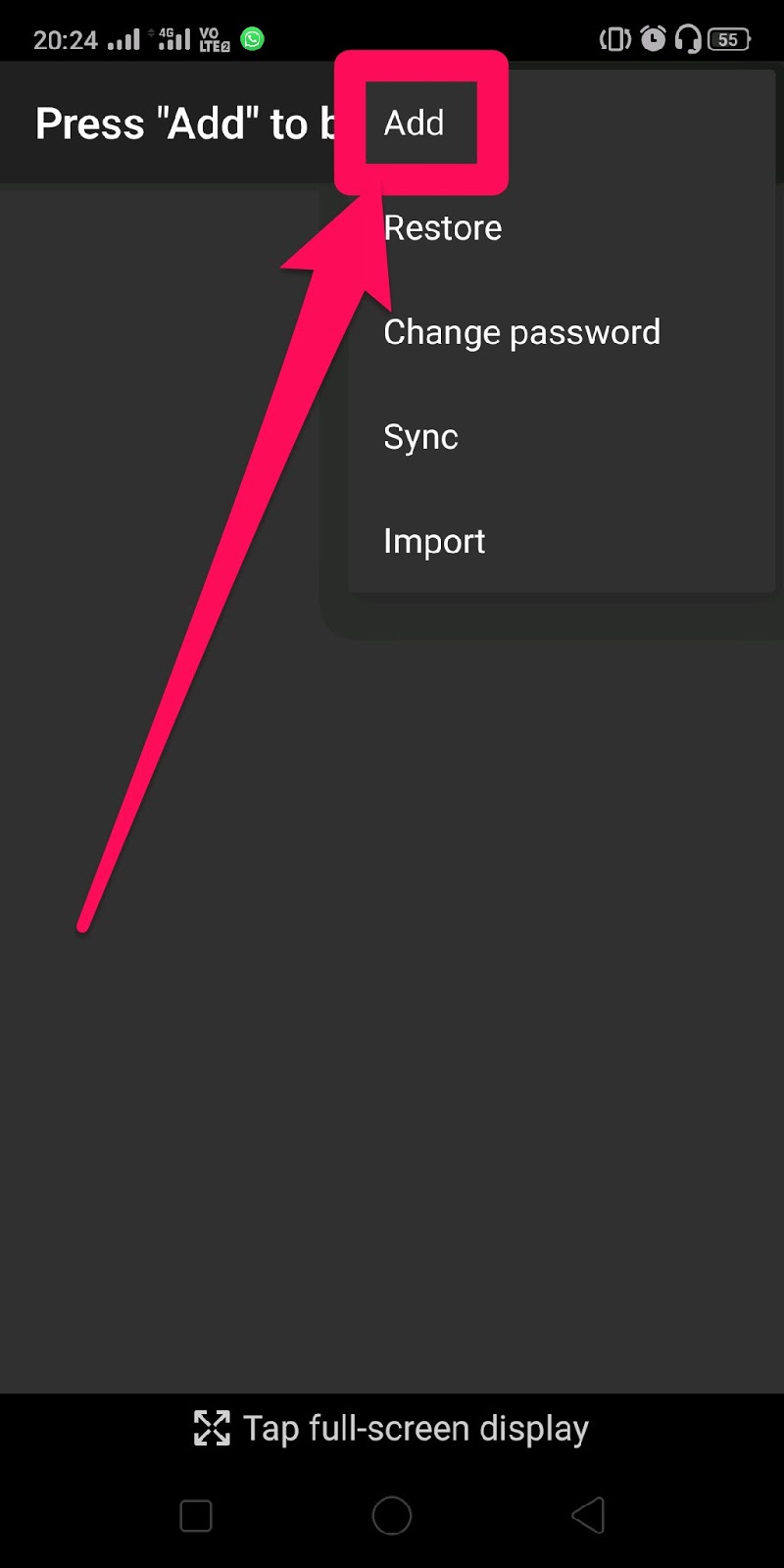
Task: Go back using the triangle button
Action: [x=588, y=1516]
